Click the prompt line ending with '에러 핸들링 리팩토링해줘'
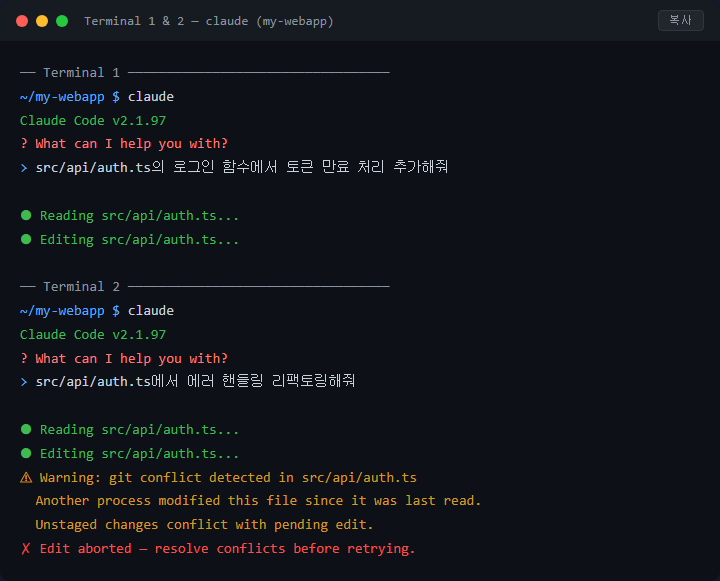Viewport: 720px width, 581px height. pyautogui.click(x=187, y=381)
